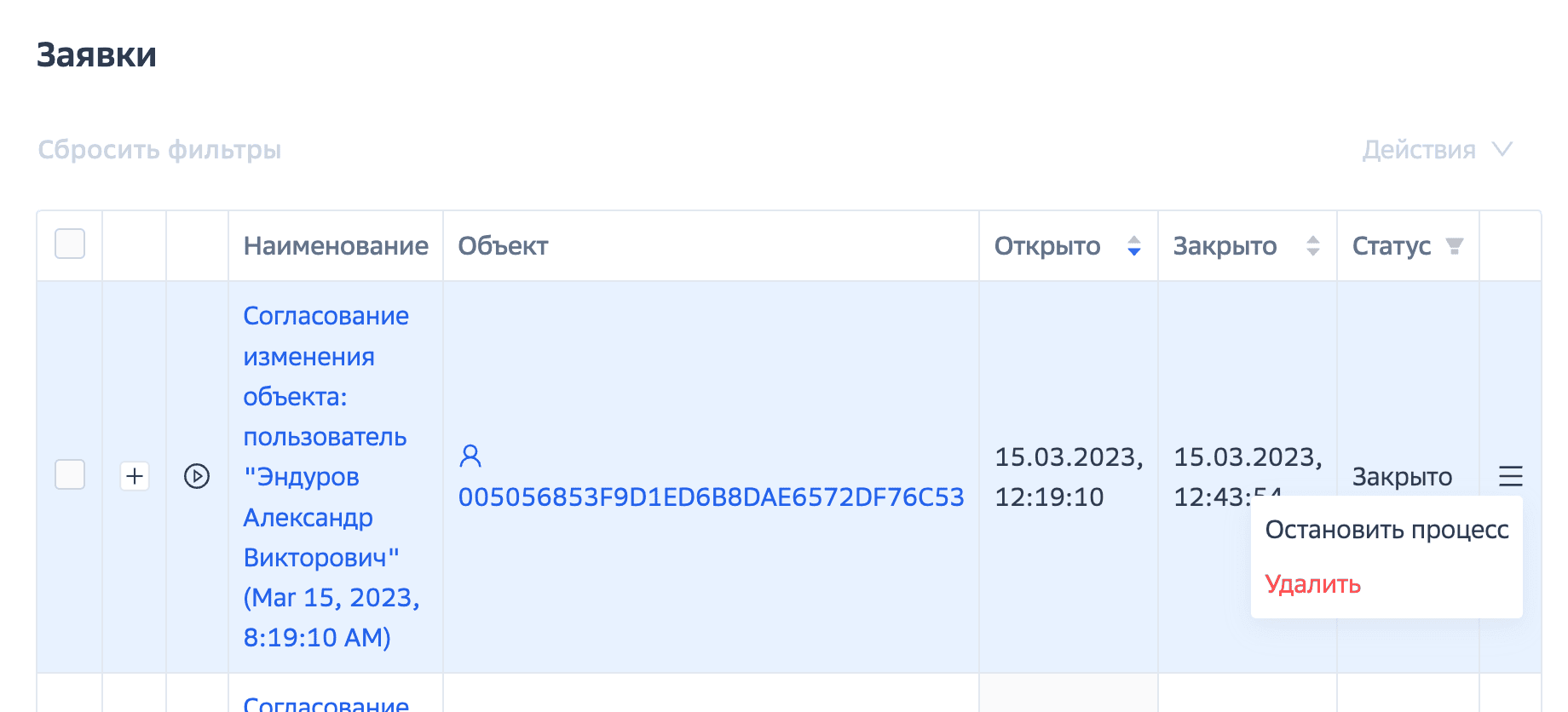Choose Остановить процесс from the row menu
This screenshot has height=712, width=1568.
click(1386, 530)
